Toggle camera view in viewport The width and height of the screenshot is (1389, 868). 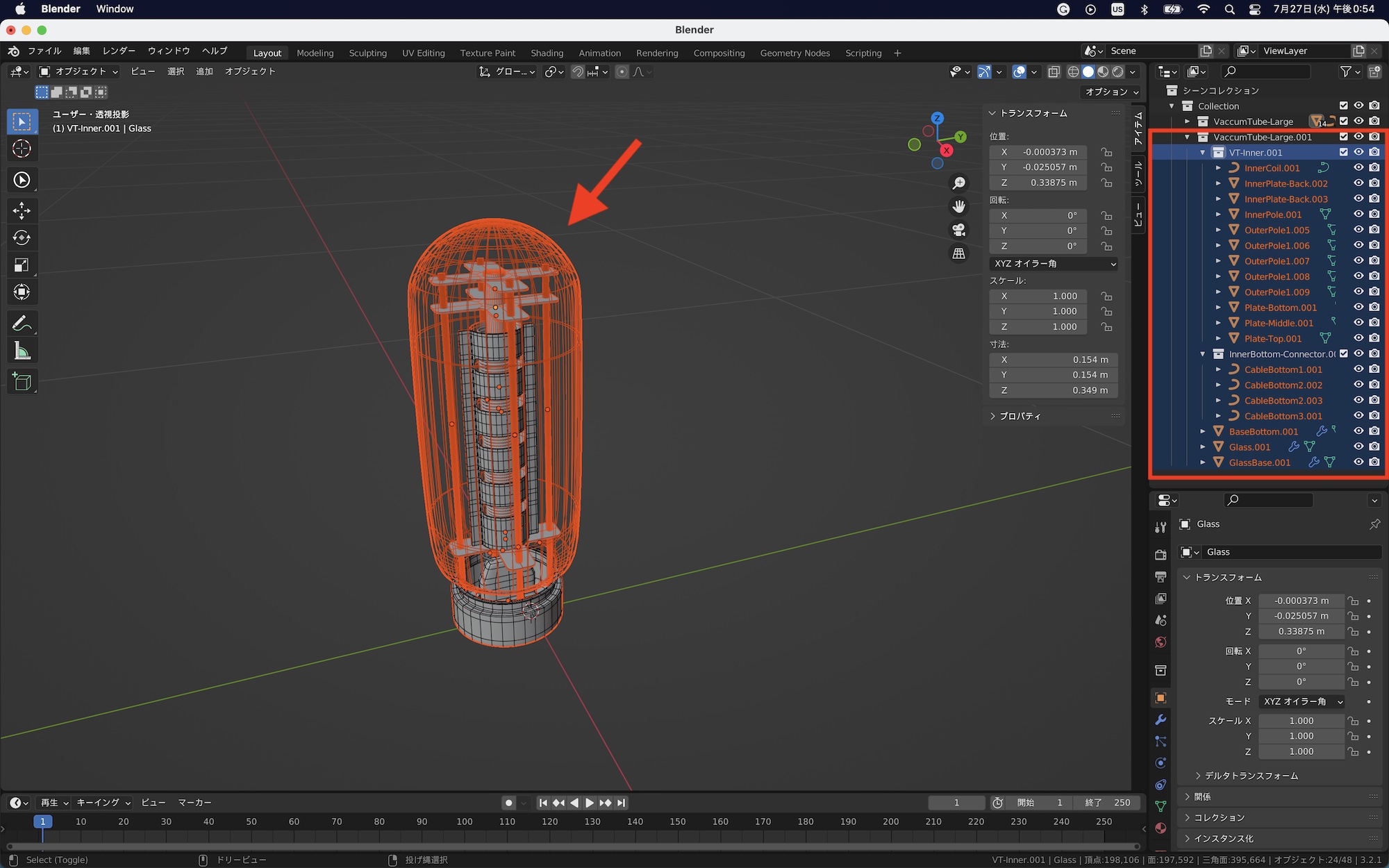click(959, 230)
